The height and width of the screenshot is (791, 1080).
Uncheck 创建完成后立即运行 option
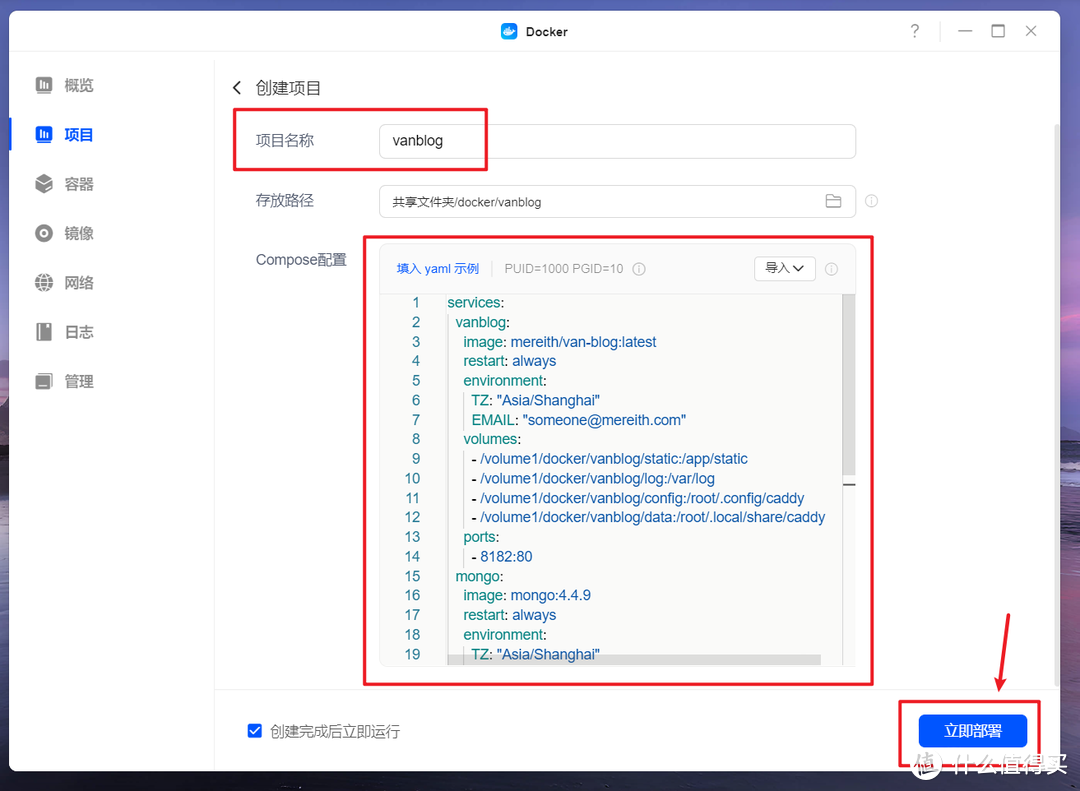pyautogui.click(x=255, y=731)
